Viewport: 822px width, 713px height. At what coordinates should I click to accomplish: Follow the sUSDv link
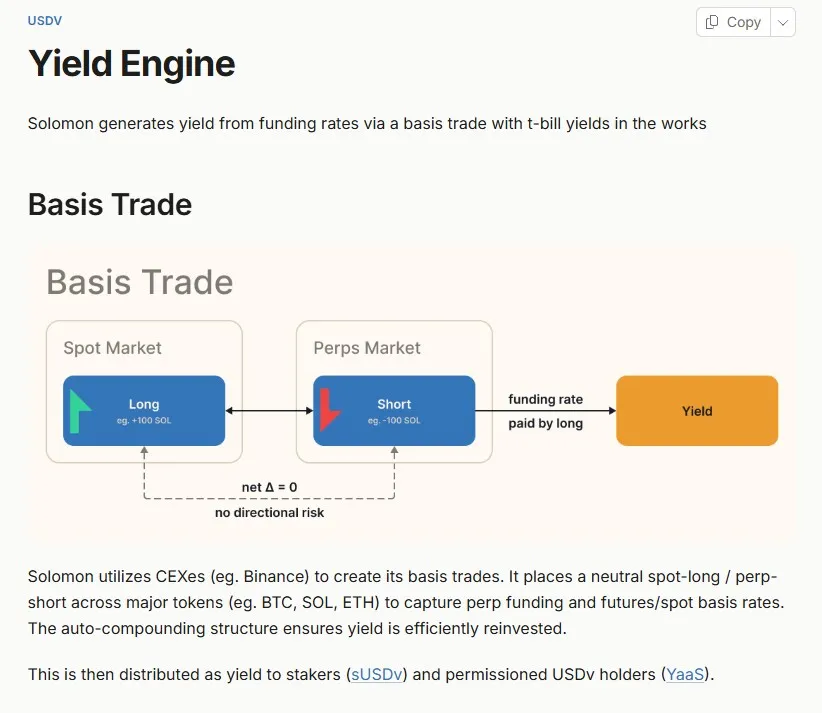[377, 674]
